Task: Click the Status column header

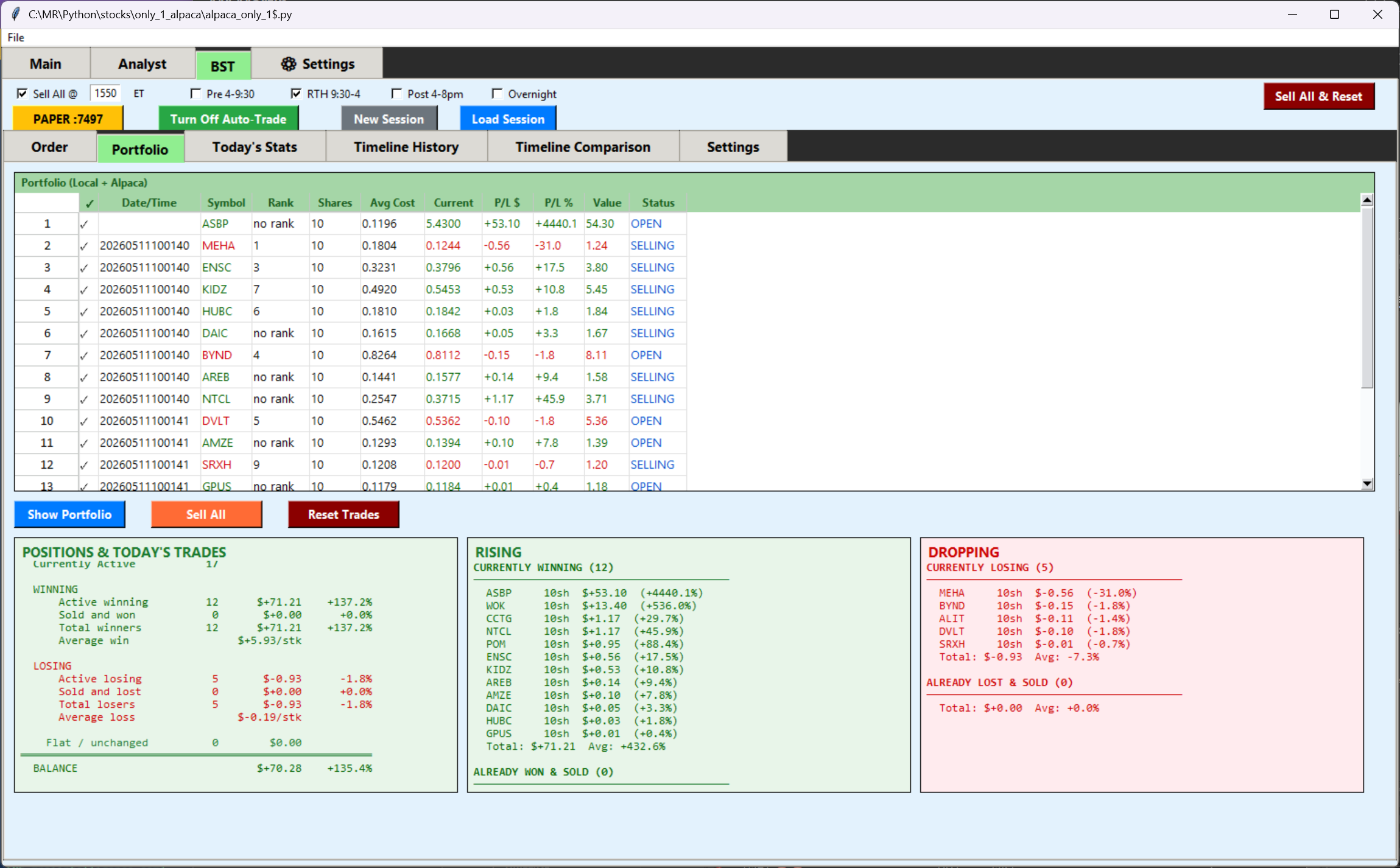Action: [x=658, y=203]
